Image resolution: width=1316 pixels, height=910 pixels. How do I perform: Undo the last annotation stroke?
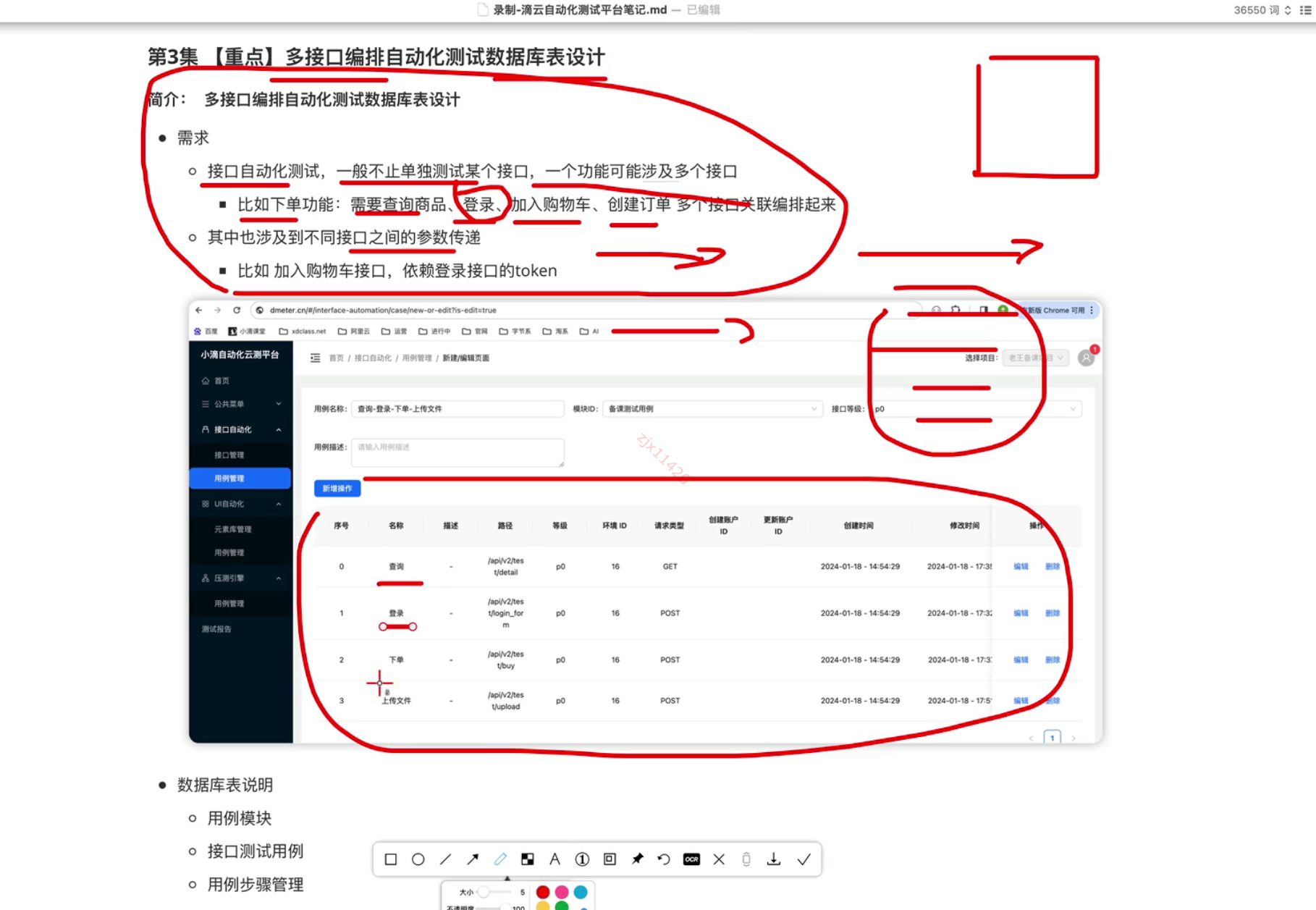click(x=664, y=859)
